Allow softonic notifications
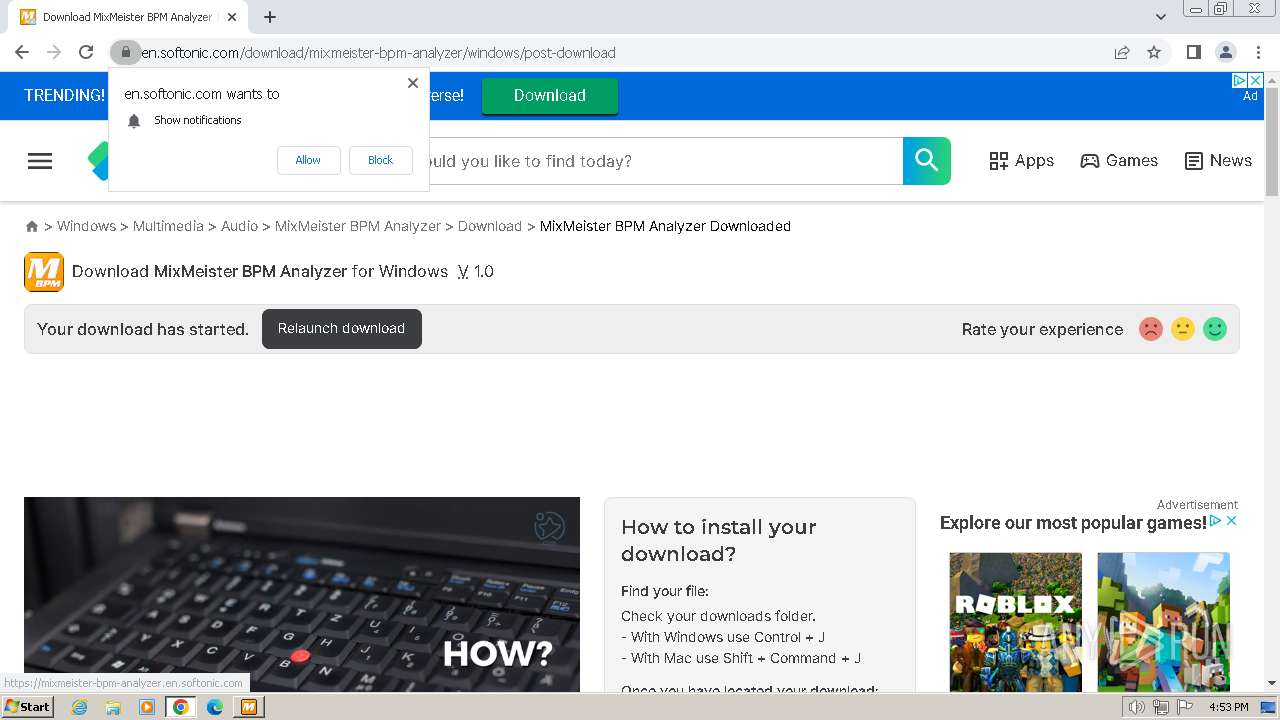Screen dimensions: 1280x720 click(308, 160)
